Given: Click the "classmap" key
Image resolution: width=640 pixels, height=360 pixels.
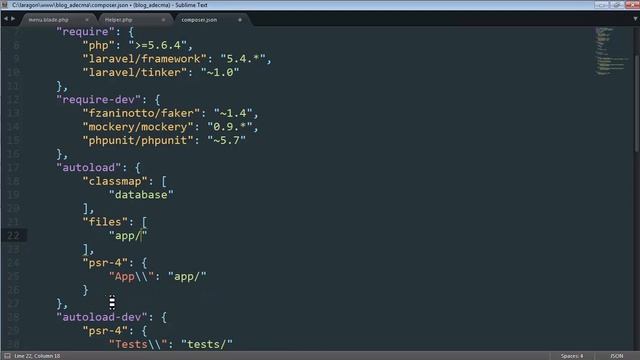Looking at the screenshot, I should coord(115,181).
